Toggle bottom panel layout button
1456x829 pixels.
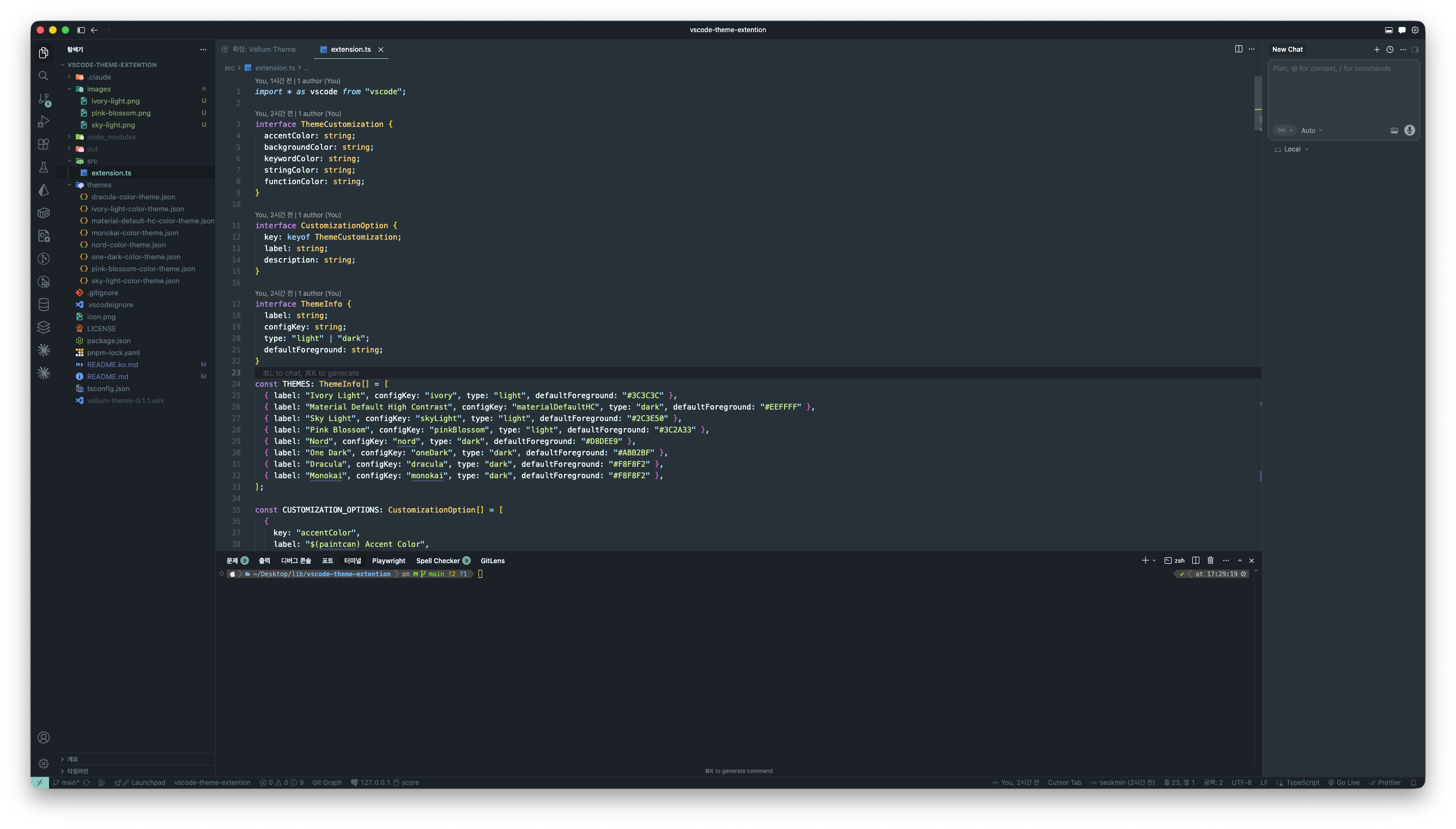click(1388, 29)
